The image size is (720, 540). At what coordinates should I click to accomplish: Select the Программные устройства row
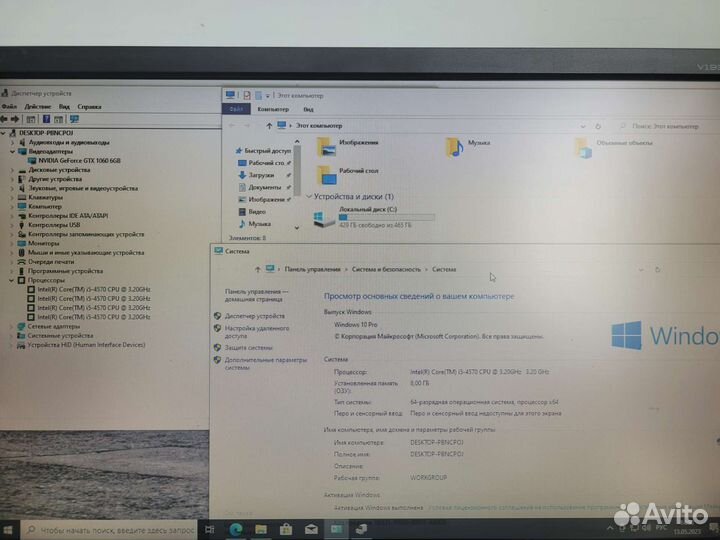[x=65, y=271]
